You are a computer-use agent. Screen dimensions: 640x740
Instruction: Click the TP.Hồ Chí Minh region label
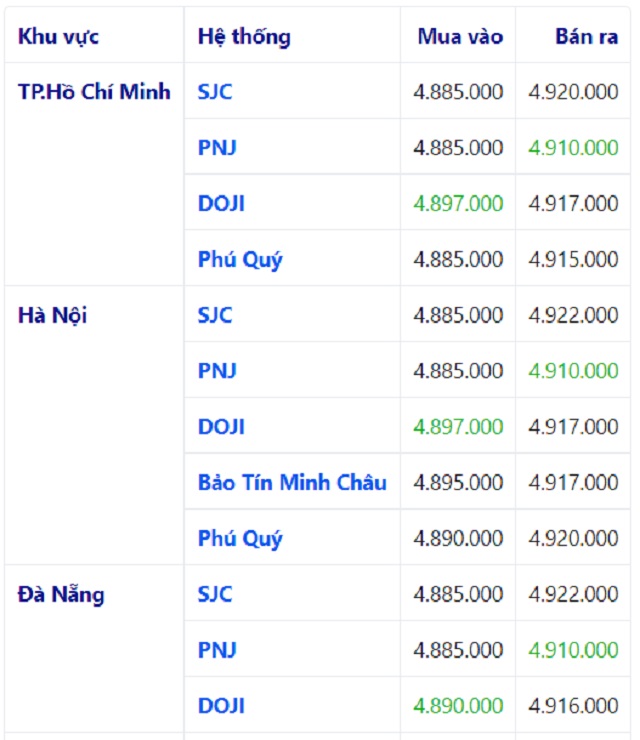(94, 92)
